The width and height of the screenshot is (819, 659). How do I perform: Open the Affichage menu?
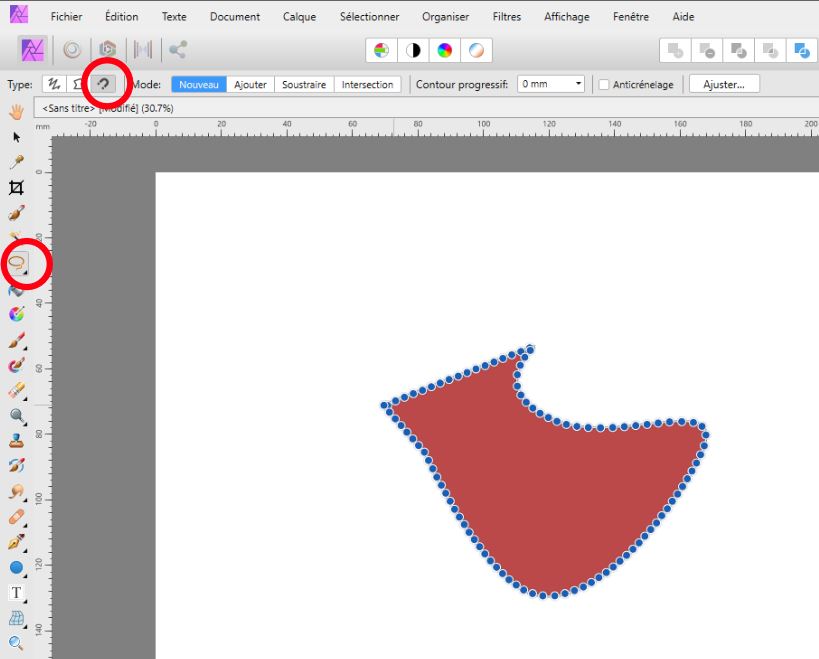tap(567, 17)
